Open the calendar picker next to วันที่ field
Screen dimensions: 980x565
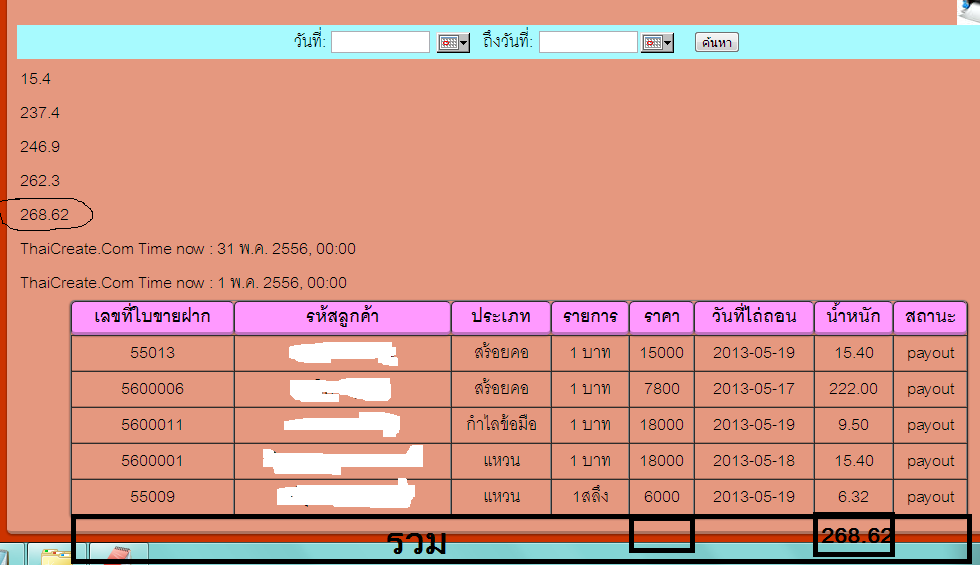point(453,42)
